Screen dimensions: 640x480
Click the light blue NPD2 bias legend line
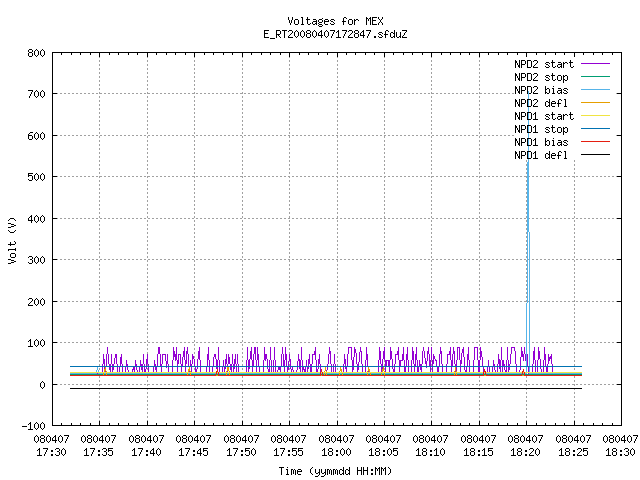click(596, 89)
